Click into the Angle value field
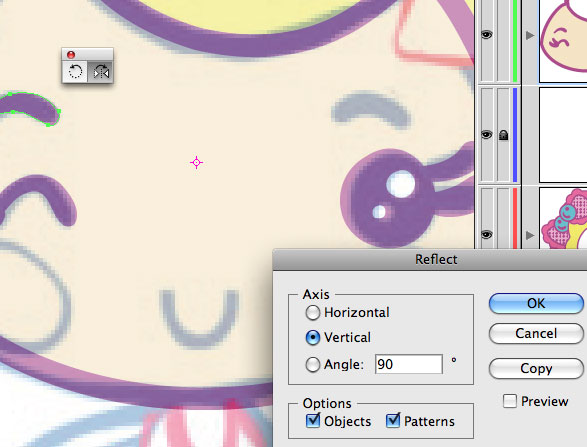 pyautogui.click(x=409, y=364)
